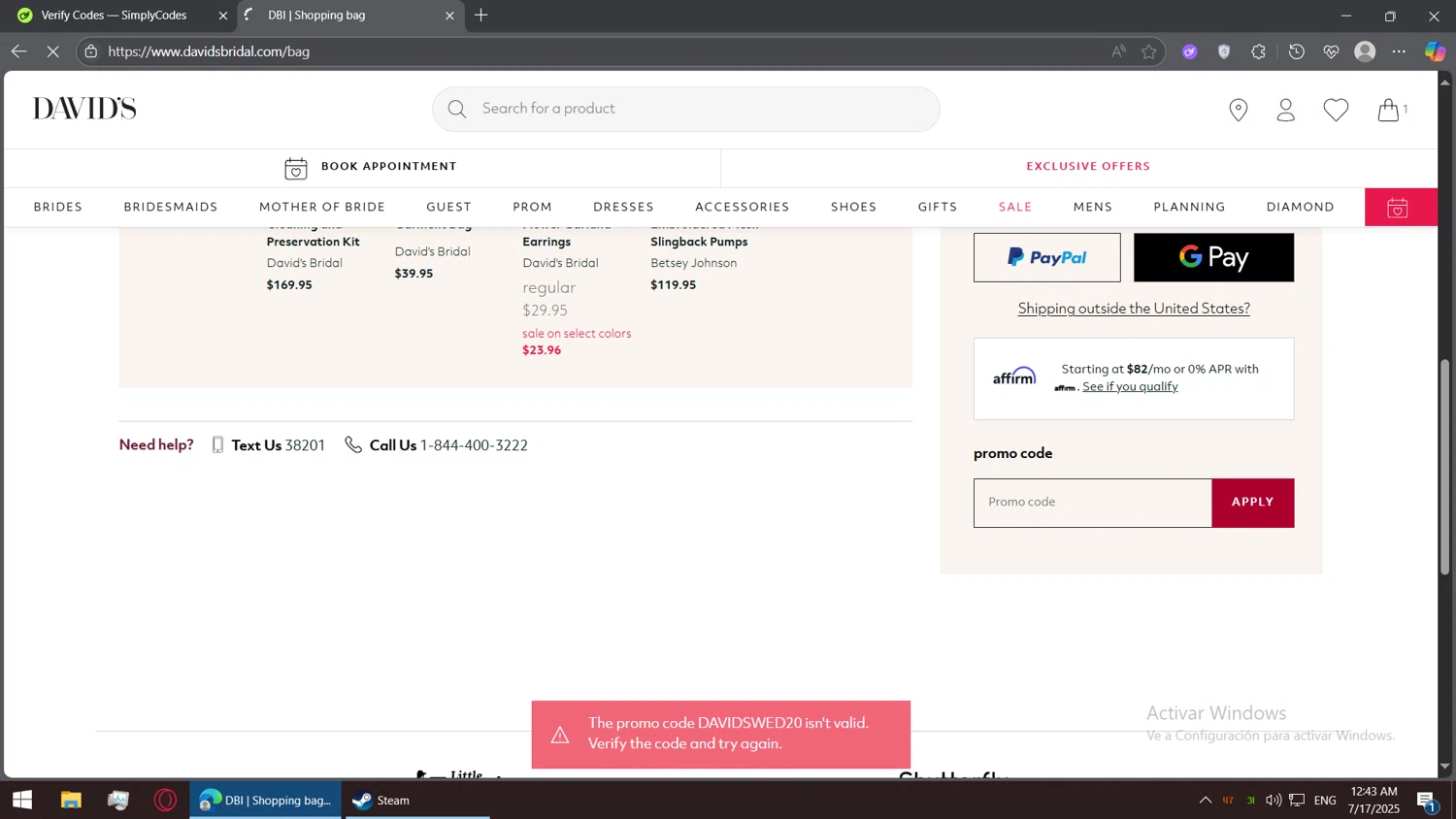The height and width of the screenshot is (819, 1456).
Task: Click Call Us phone number 1-844-400-3222
Action: 474,445
